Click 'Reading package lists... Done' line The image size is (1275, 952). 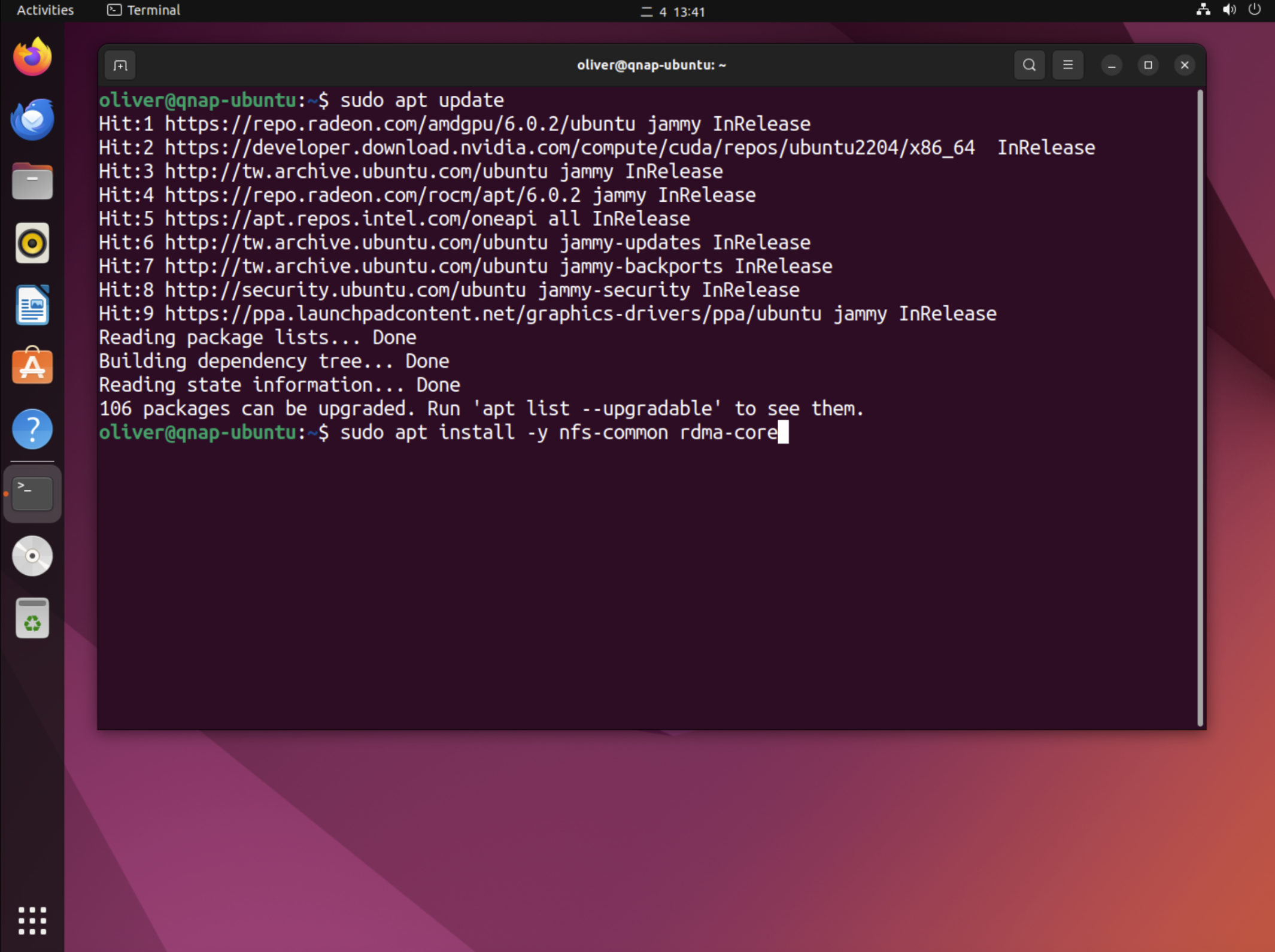point(257,337)
